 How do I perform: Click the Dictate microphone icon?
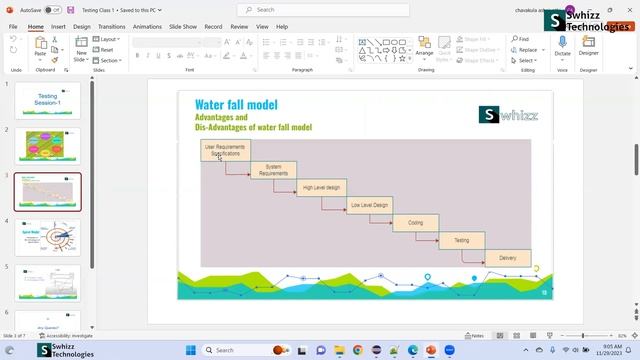point(562,42)
